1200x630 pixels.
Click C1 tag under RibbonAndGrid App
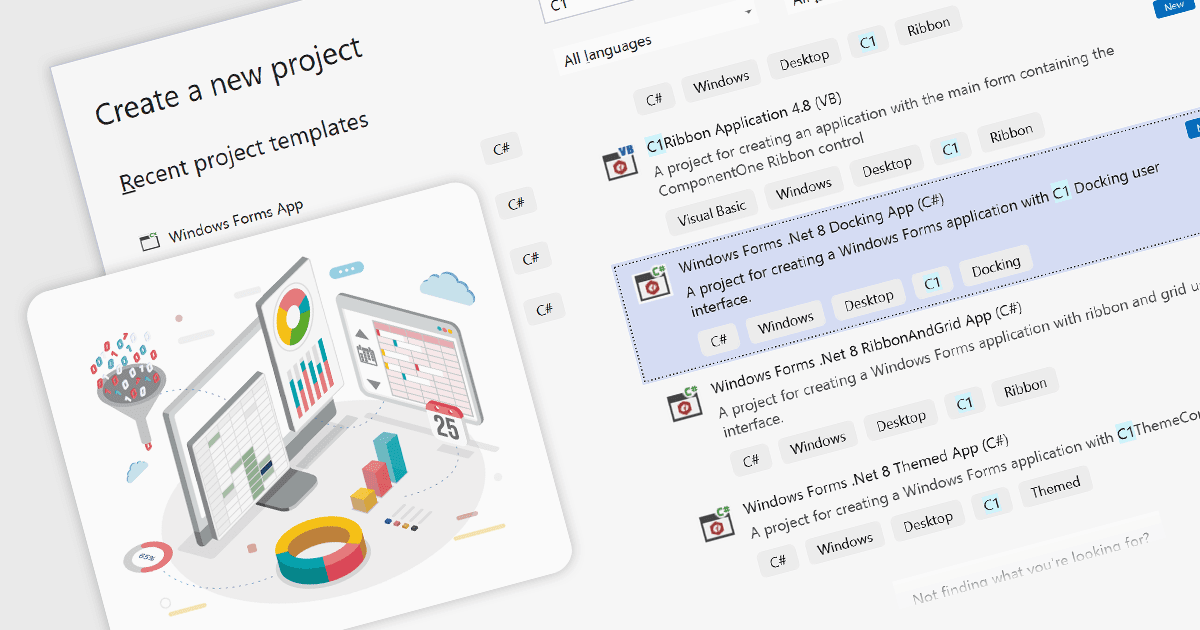964,404
